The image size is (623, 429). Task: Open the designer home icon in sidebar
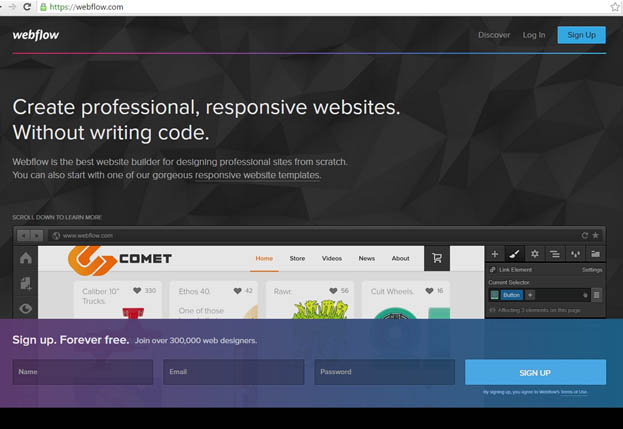pos(26,258)
